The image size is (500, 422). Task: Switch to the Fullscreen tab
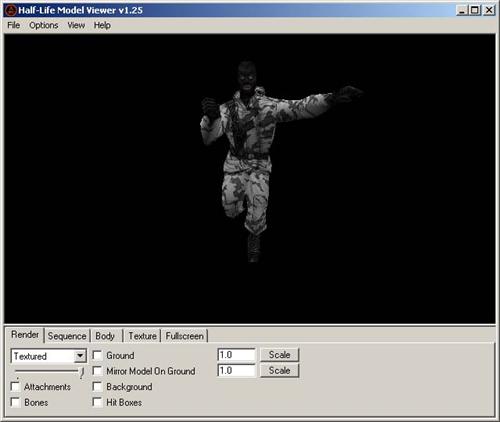tap(184, 336)
